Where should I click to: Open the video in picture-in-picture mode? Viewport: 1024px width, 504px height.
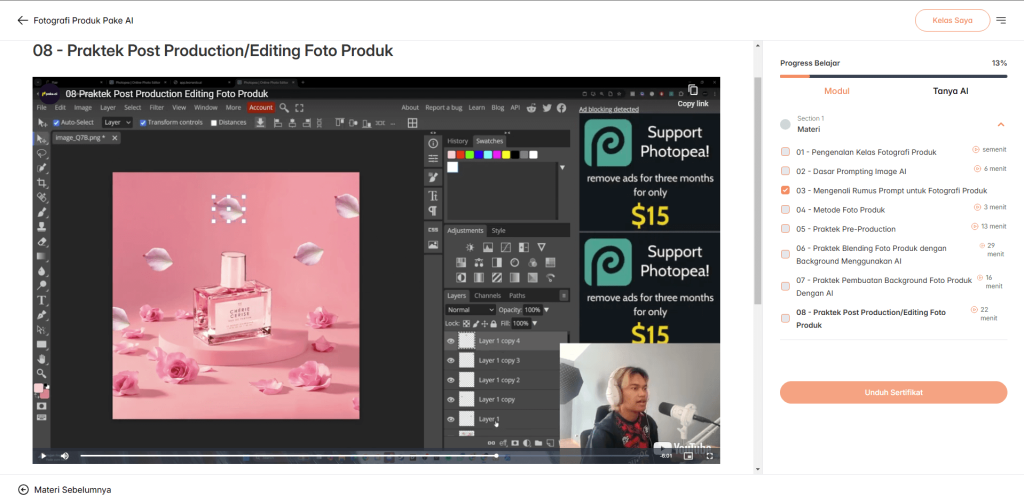[x=688, y=456]
